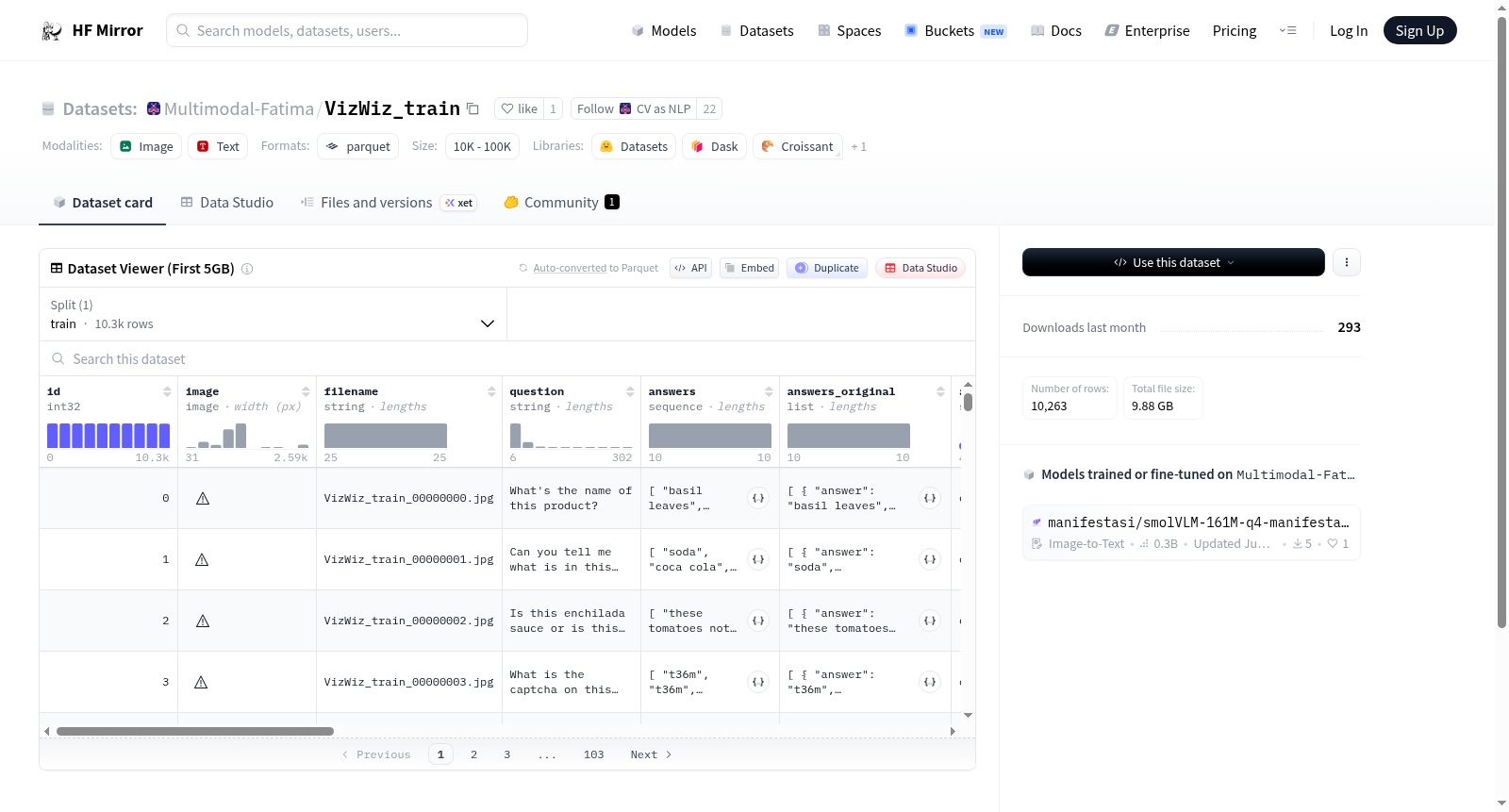Screen dimensions: 1509x812
Task: Open image warning icon in row 3
Action: point(201,683)
